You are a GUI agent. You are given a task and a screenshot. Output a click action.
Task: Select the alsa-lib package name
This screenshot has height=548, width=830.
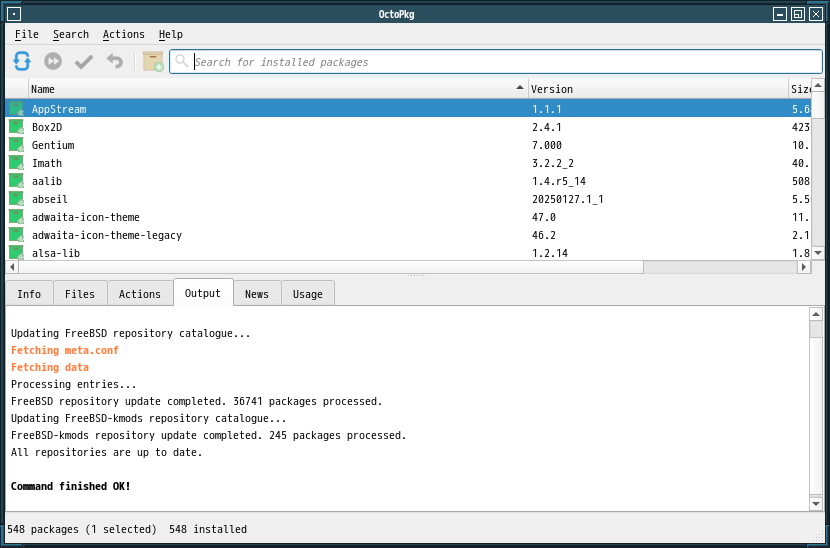tap(56, 253)
